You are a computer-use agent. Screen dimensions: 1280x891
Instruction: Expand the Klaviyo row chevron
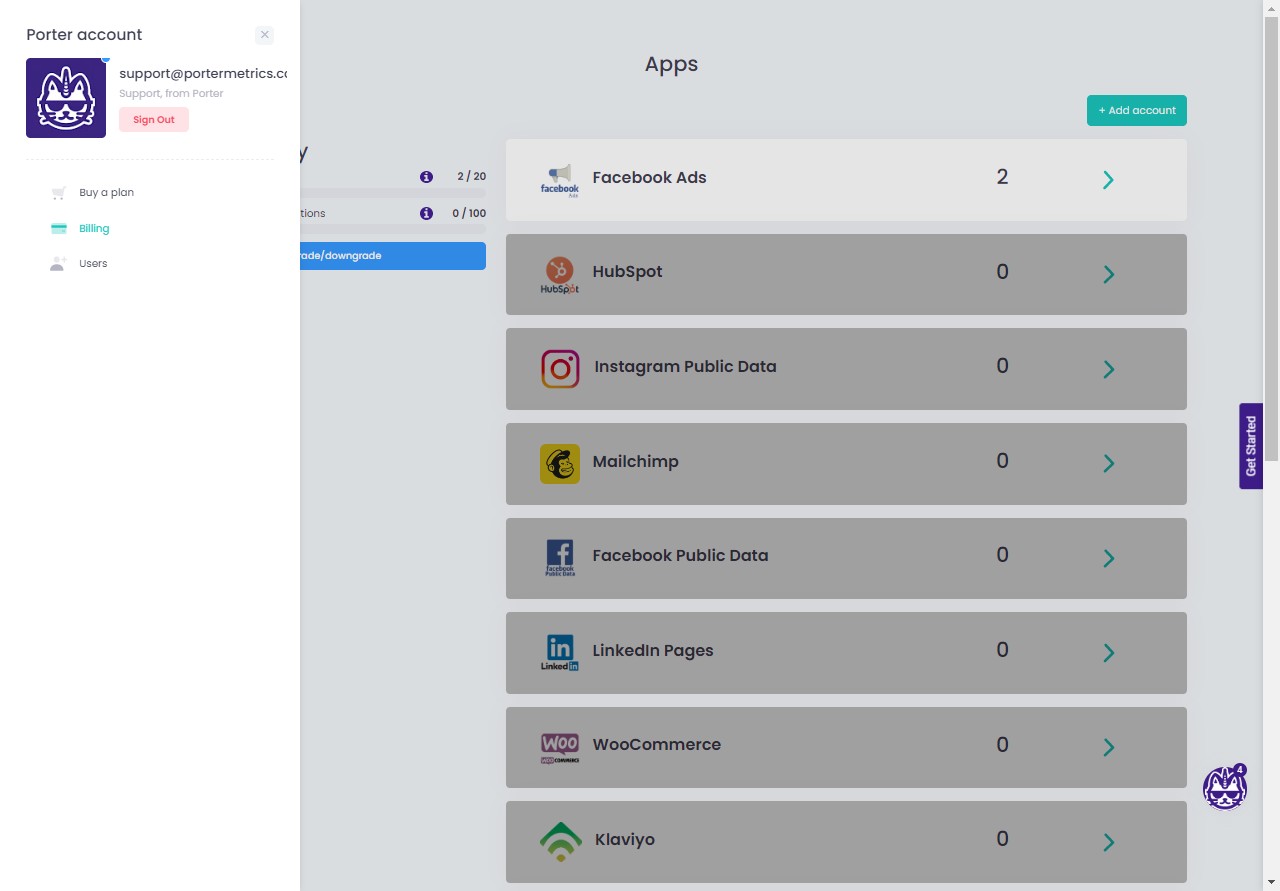click(1108, 843)
